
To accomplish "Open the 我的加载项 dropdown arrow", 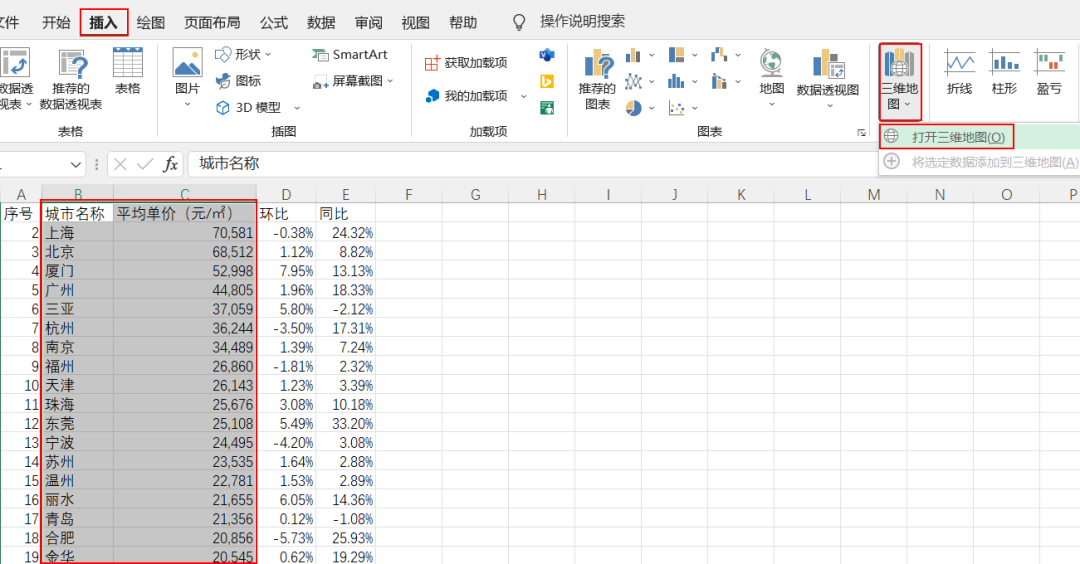I will click(x=523, y=96).
